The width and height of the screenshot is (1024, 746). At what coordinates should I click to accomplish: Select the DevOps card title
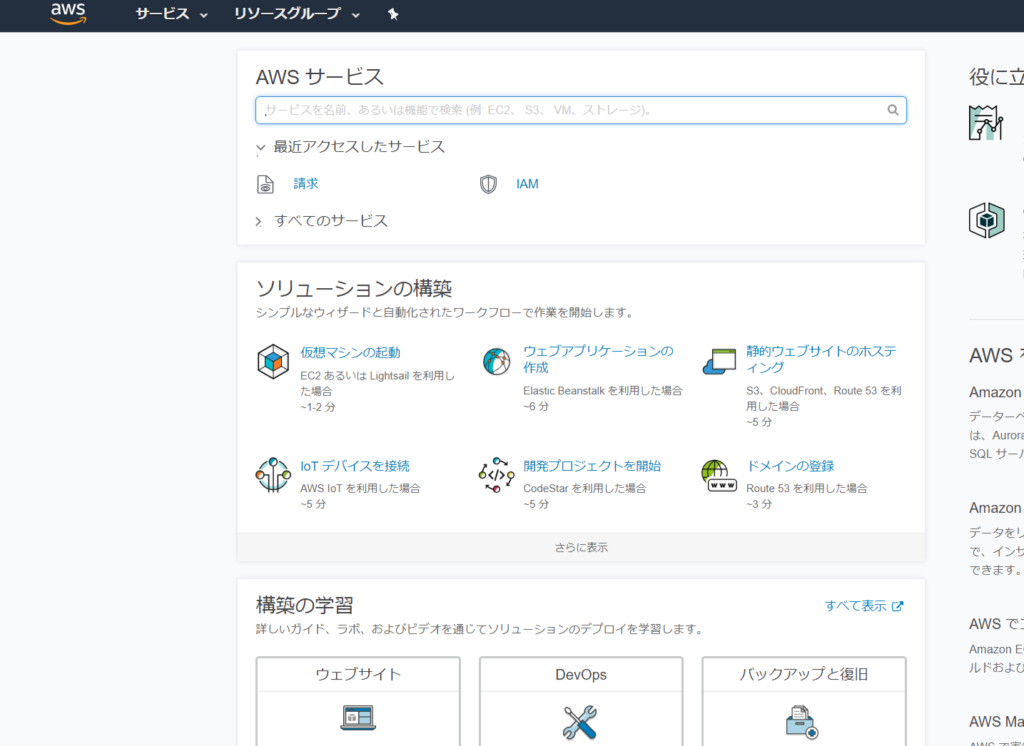pos(581,675)
